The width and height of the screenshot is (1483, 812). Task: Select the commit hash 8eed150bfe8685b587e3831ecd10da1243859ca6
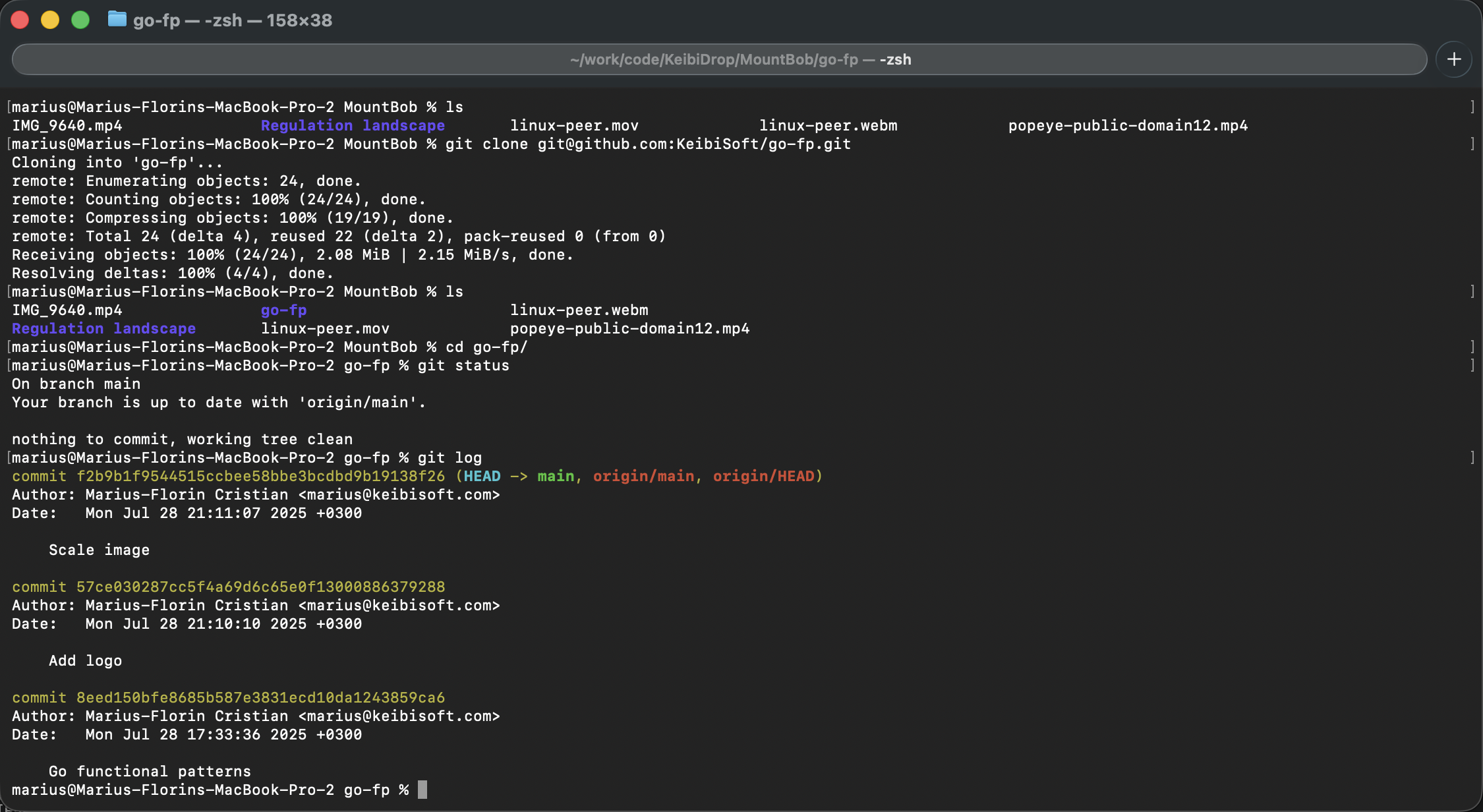(260, 697)
